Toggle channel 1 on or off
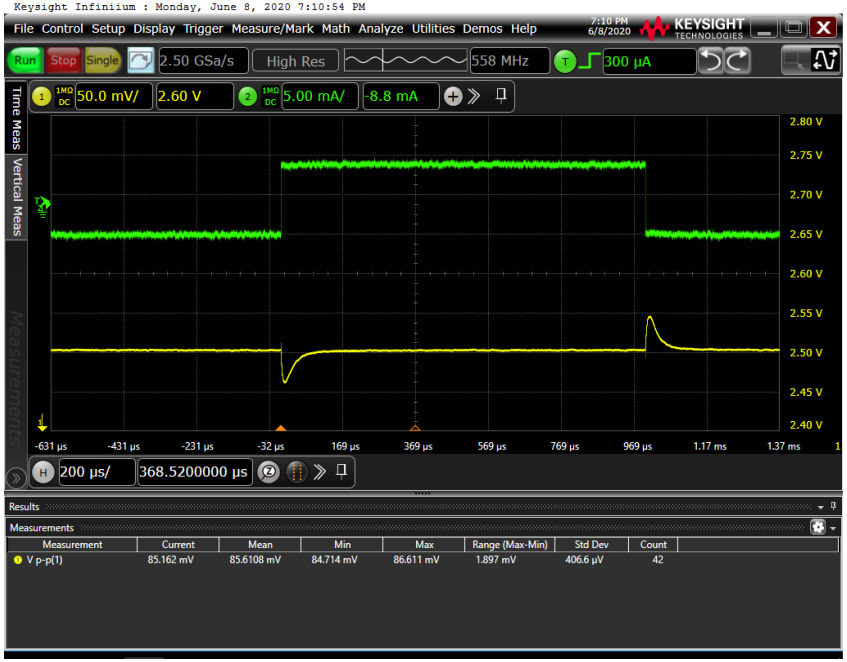Viewport: 847px width, 662px height. [40, 96]
